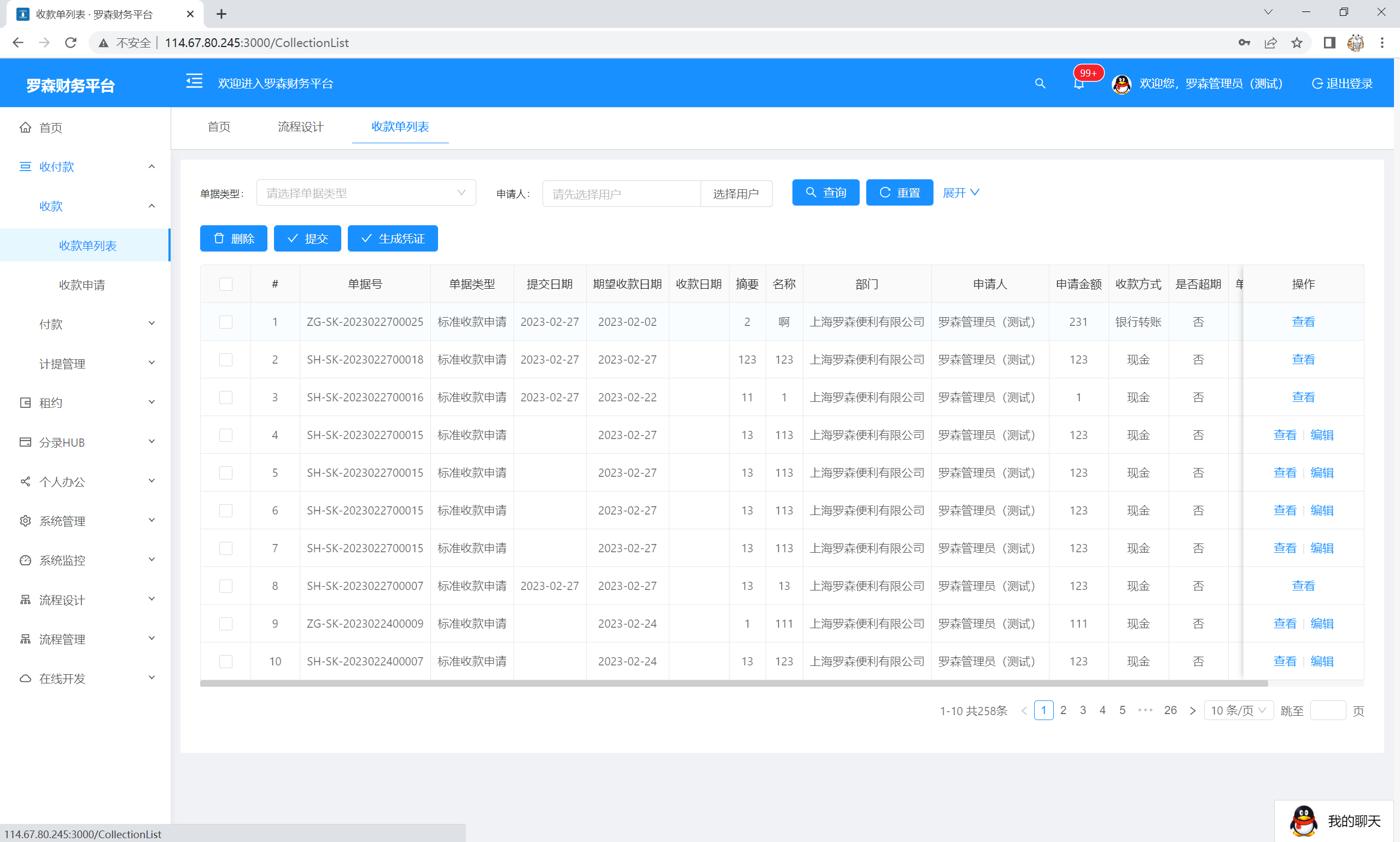Viewport: 1400px width, 842px height.
Task: Open the browser share icon
Action: tap(1270, 43)
